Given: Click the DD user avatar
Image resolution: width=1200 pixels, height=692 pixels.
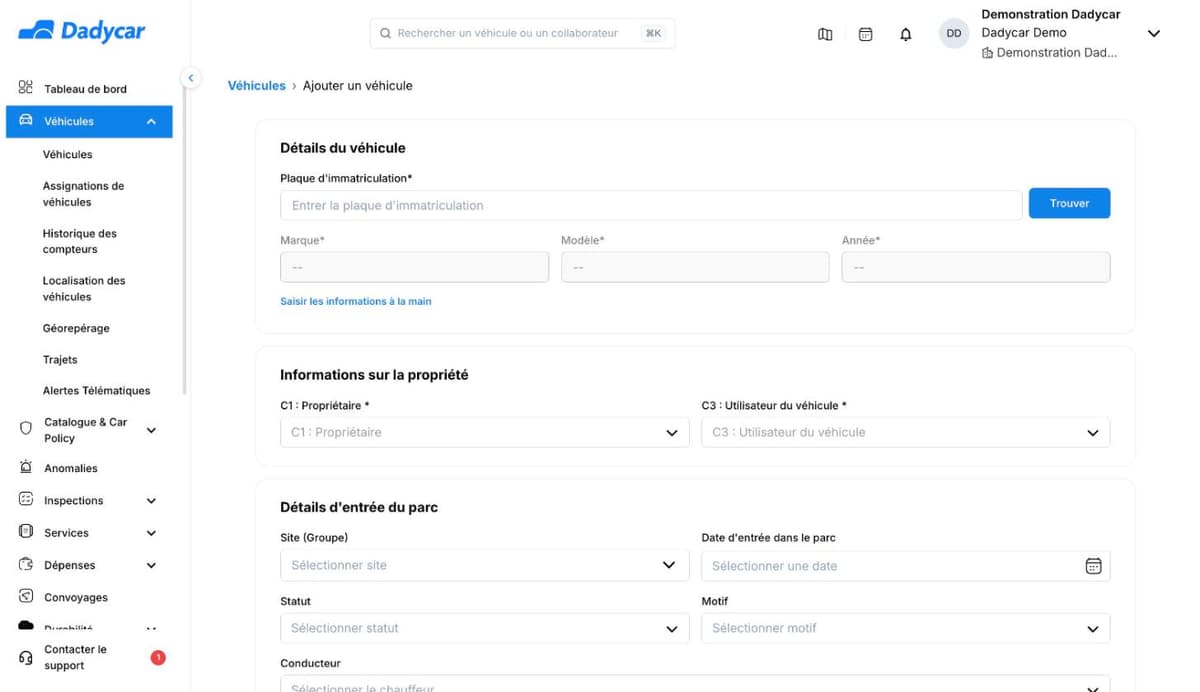Looking at the screenshot, I should (x=954, y=33).
